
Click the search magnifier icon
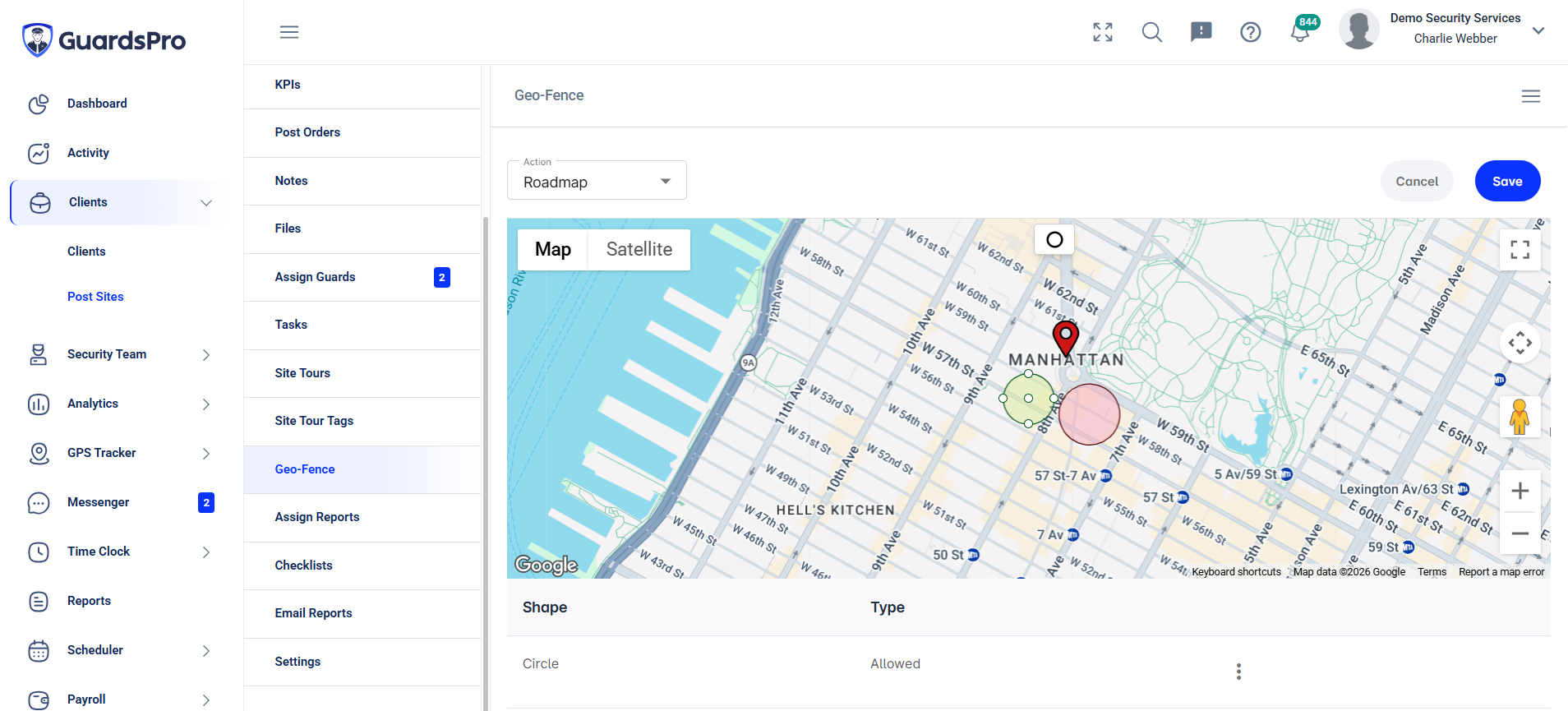point(1152,32)
